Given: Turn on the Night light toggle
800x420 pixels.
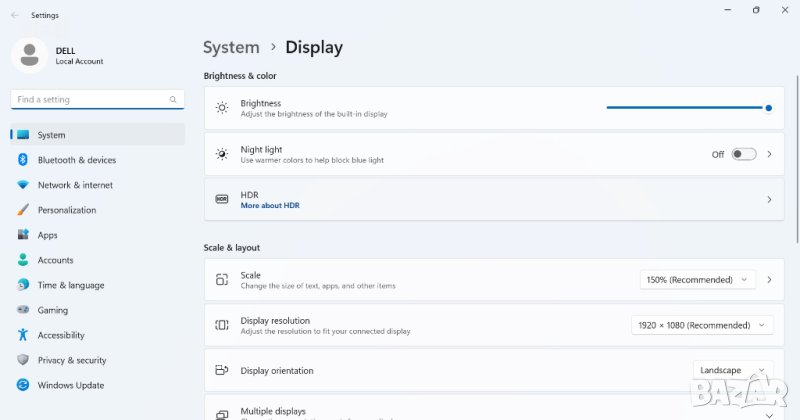Looking at the screenshot, I should 743,154.
